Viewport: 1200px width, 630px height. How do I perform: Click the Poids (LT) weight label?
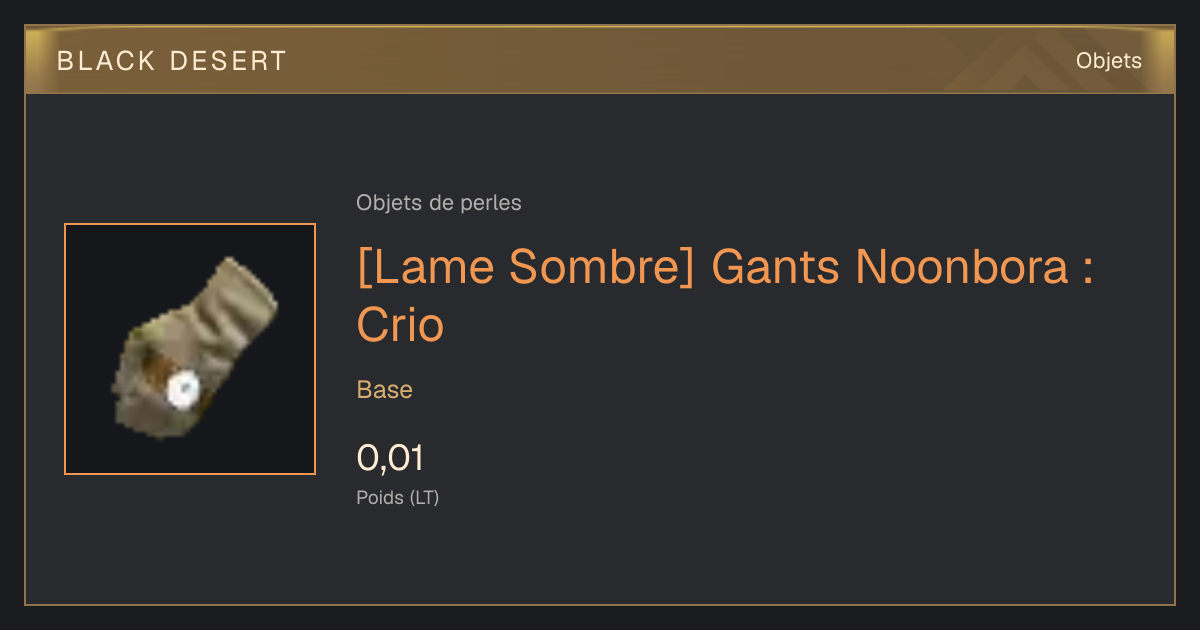pos(398,498)
